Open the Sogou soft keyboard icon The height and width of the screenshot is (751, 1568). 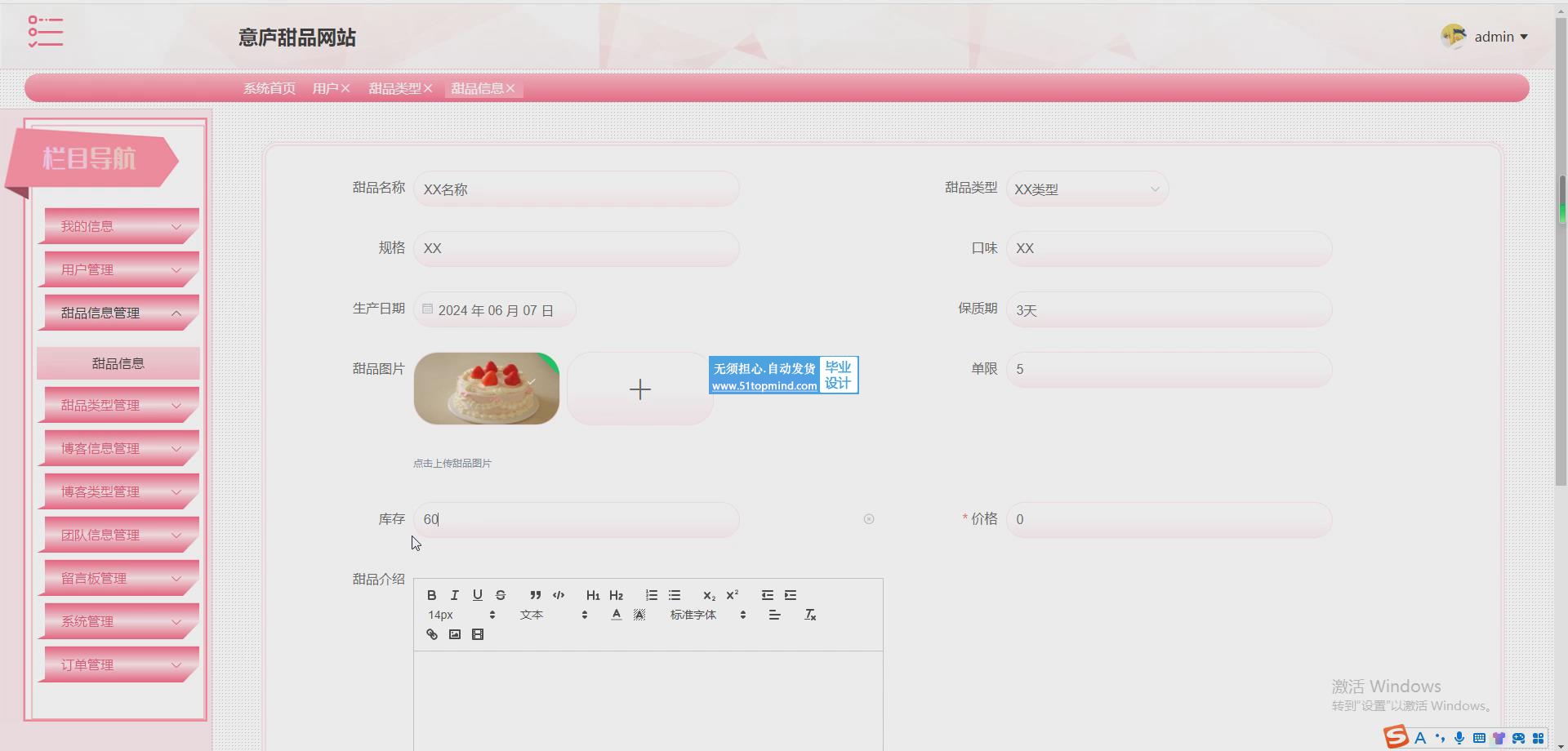point(1479,738)
